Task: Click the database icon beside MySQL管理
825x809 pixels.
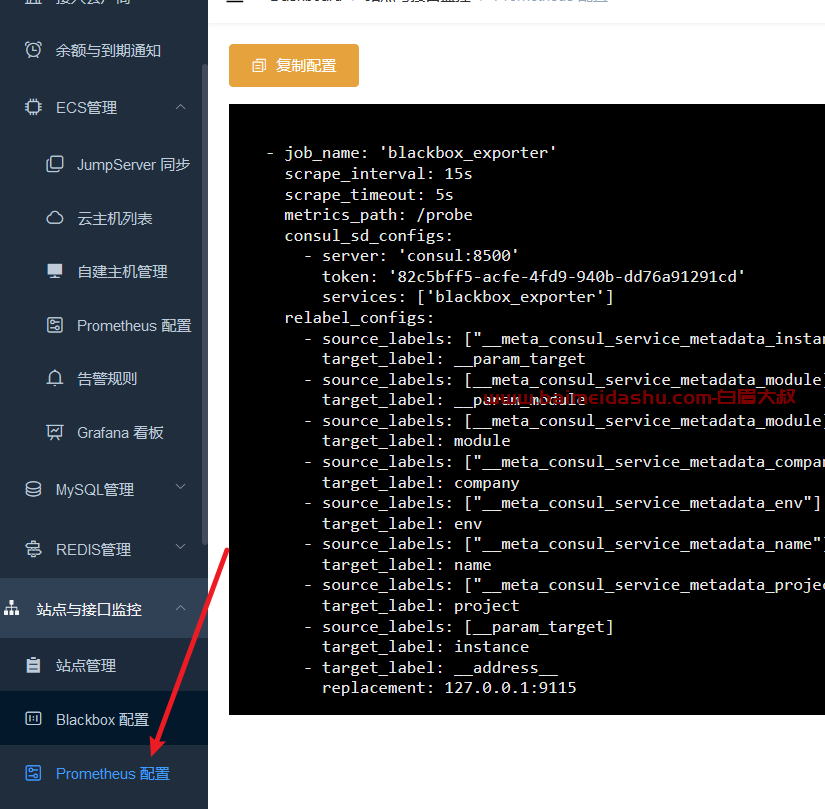Action: 33,489
